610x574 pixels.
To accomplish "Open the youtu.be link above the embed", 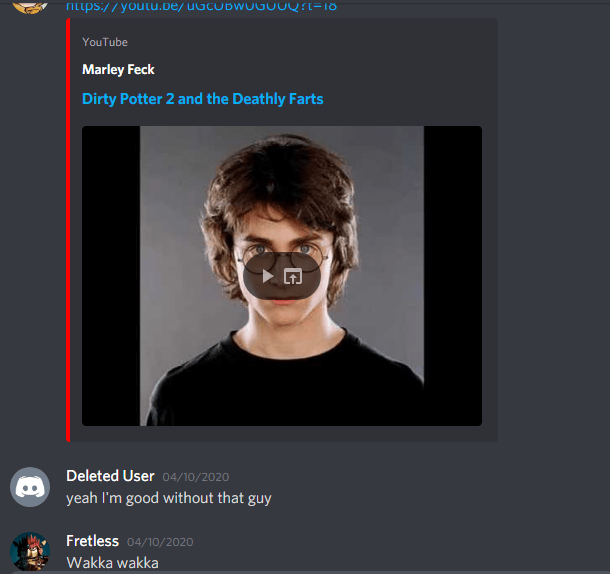I will 201,6.
